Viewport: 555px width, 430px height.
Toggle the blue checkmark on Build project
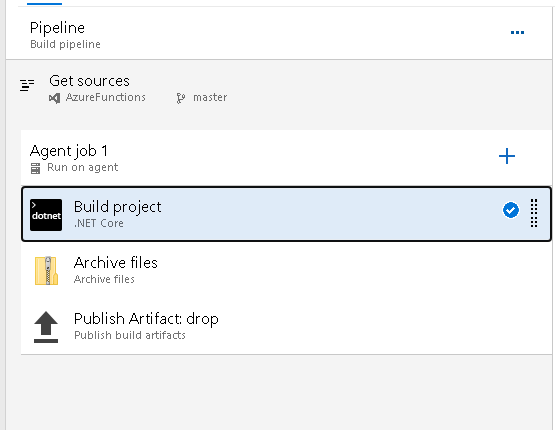point(511,210)
